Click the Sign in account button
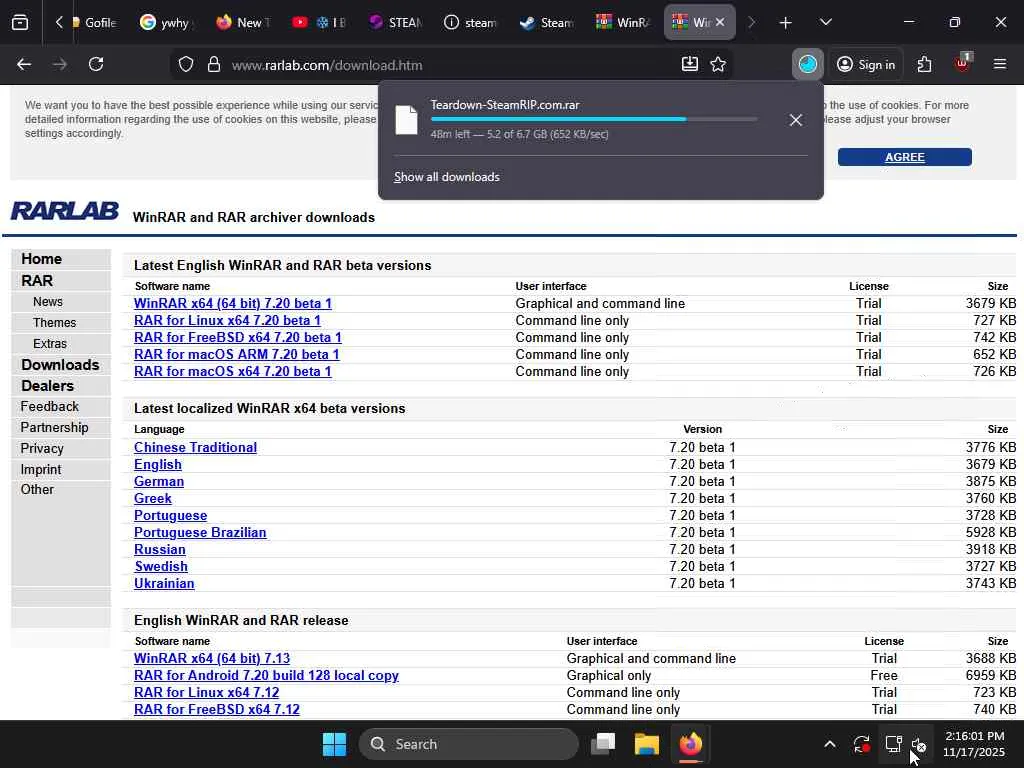This screenshot has height=768, width=1024. 866,64
